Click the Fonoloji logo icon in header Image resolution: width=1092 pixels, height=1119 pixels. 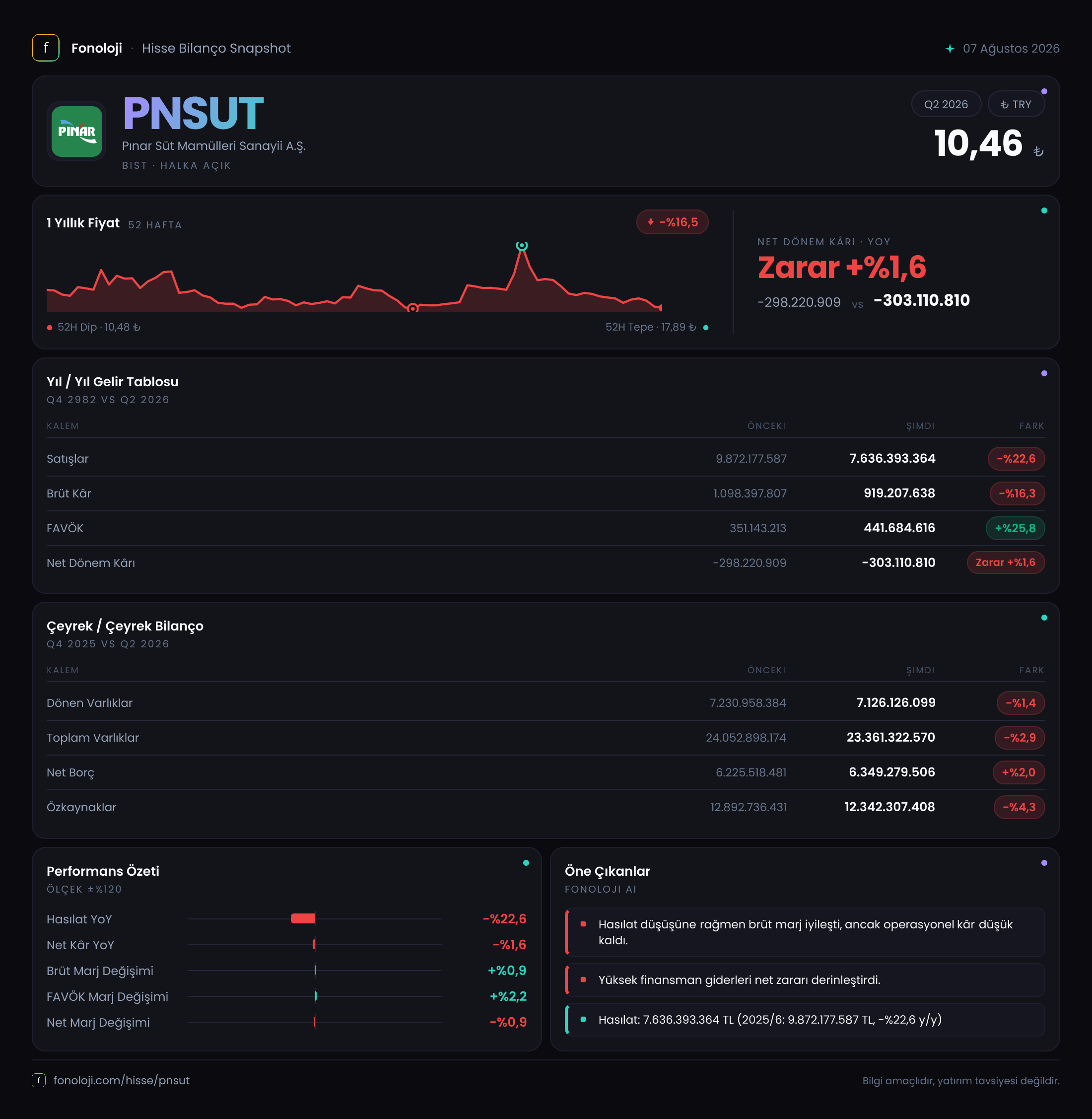(x=45, y=48)
